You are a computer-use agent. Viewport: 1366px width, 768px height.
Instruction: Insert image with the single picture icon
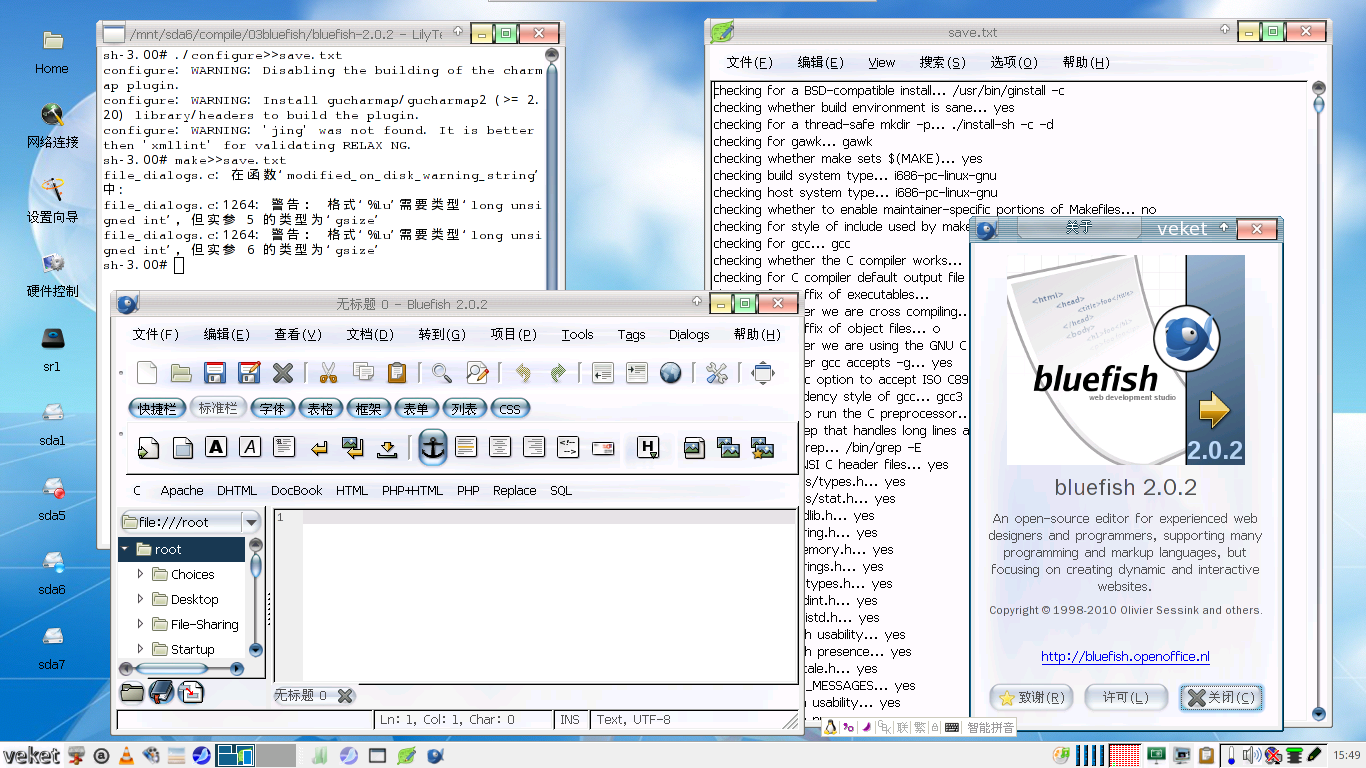point(694,447)
